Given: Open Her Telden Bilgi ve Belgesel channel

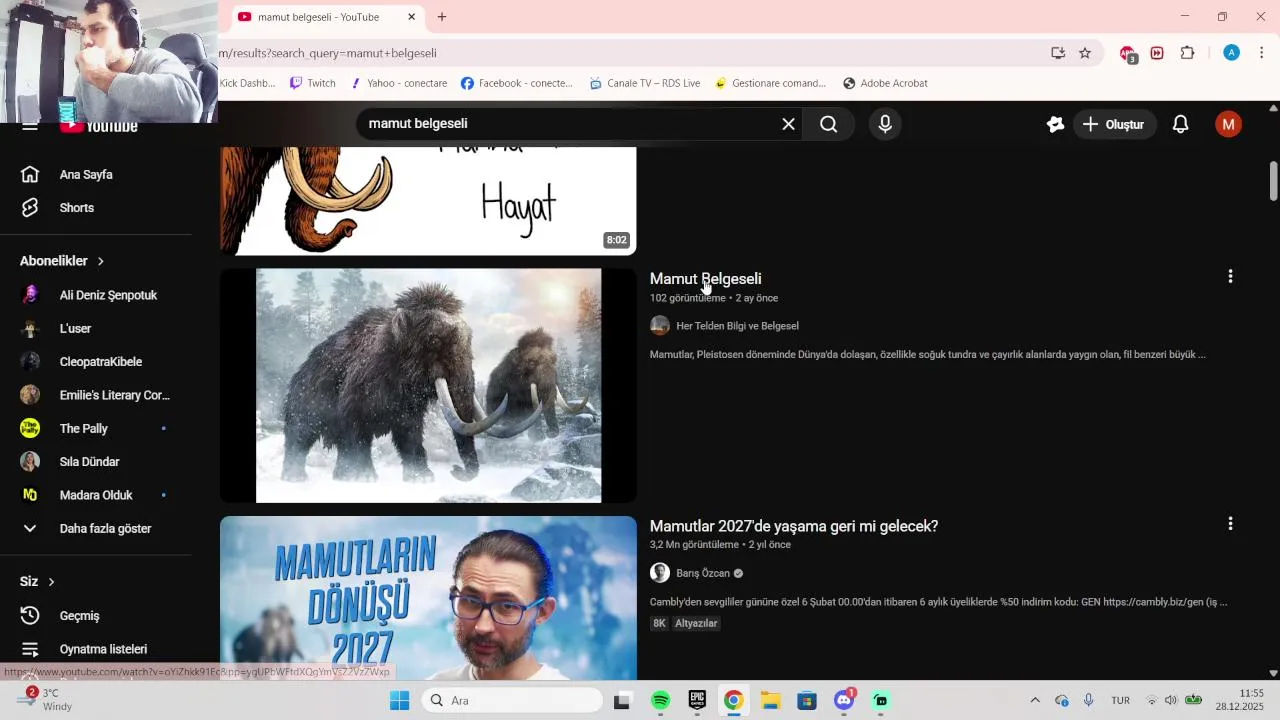Looking at the screenshot, I should (737, 326).
